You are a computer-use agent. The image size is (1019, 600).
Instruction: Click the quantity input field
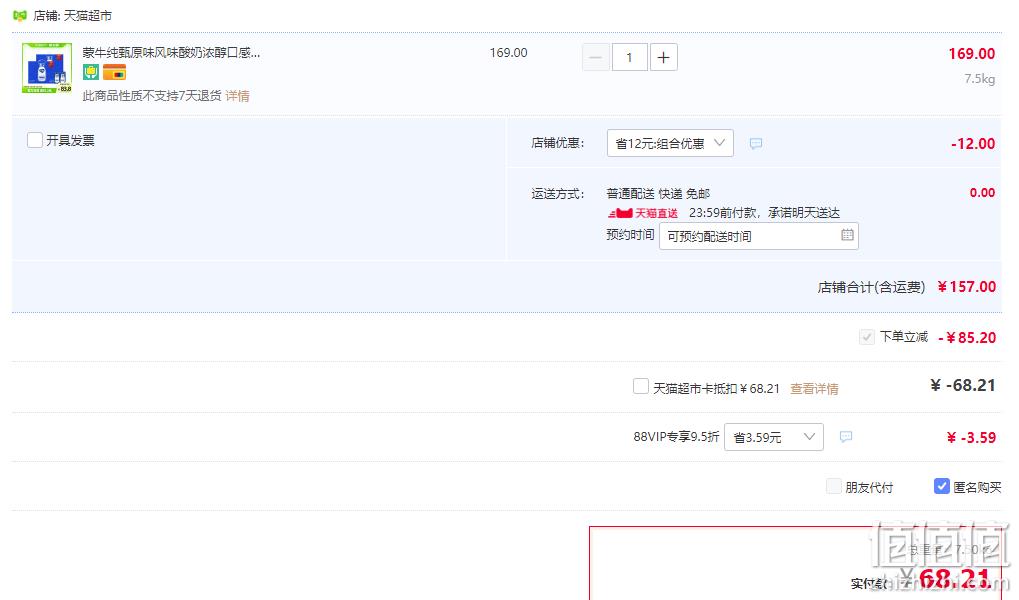point(629,57)
